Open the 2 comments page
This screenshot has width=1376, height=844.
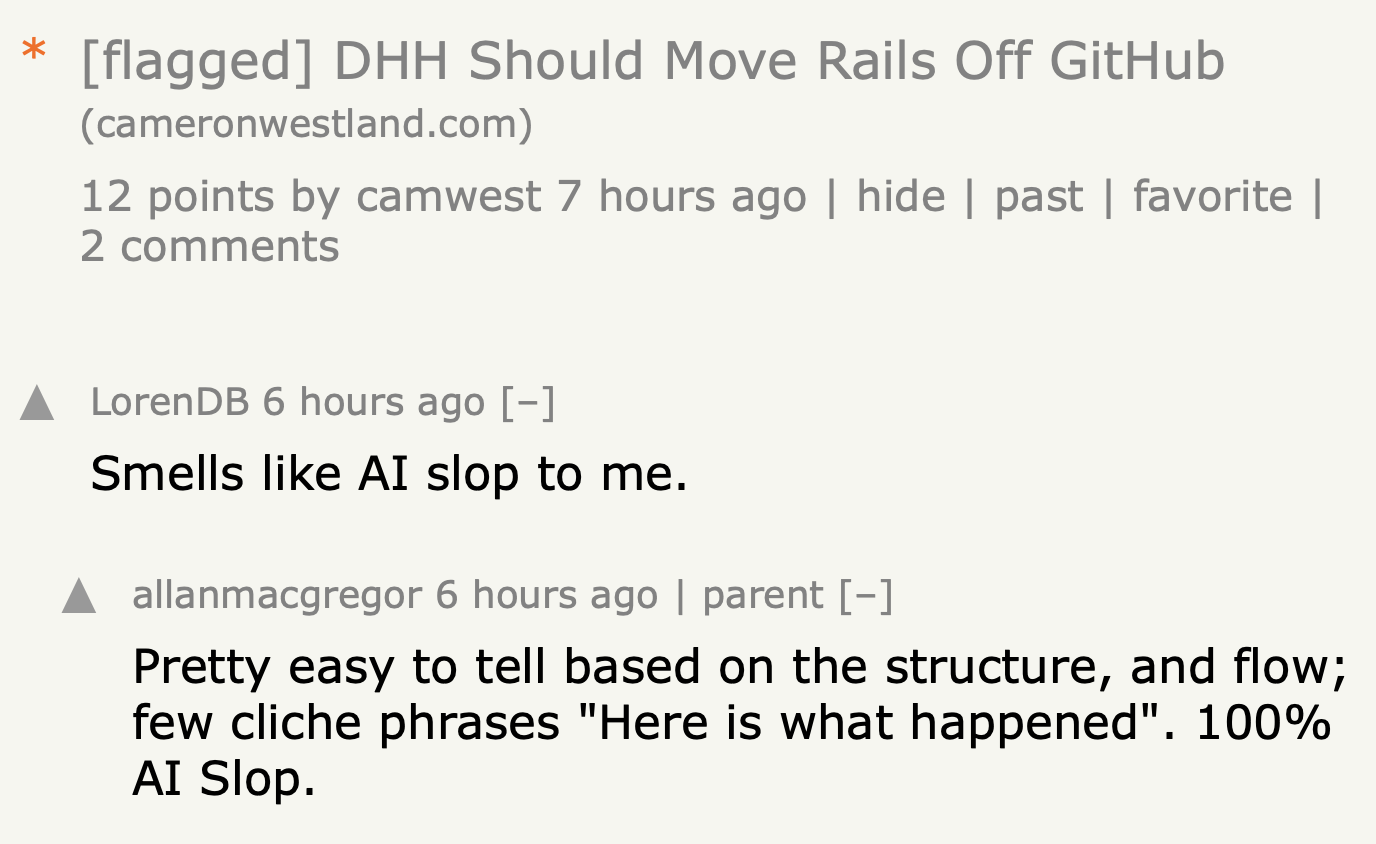210,245
